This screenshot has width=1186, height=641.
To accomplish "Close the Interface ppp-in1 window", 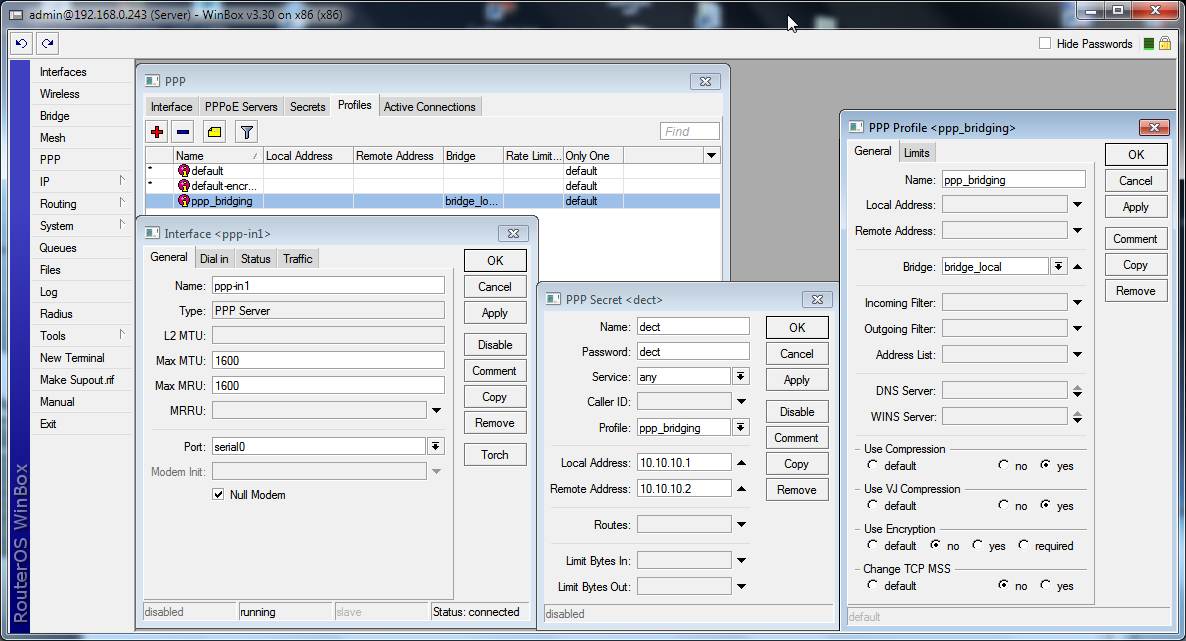I will point(513,234).
